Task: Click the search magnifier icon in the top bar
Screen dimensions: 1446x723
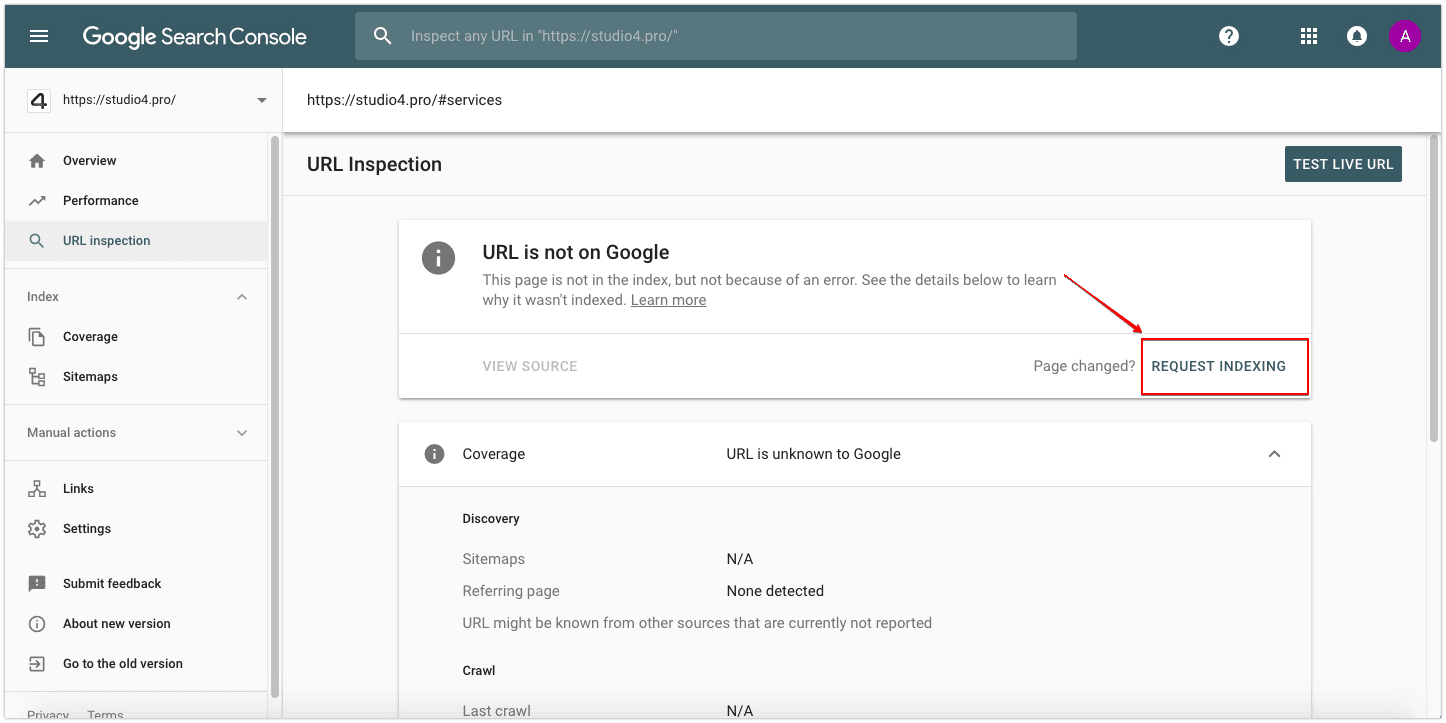Action: 382,36
